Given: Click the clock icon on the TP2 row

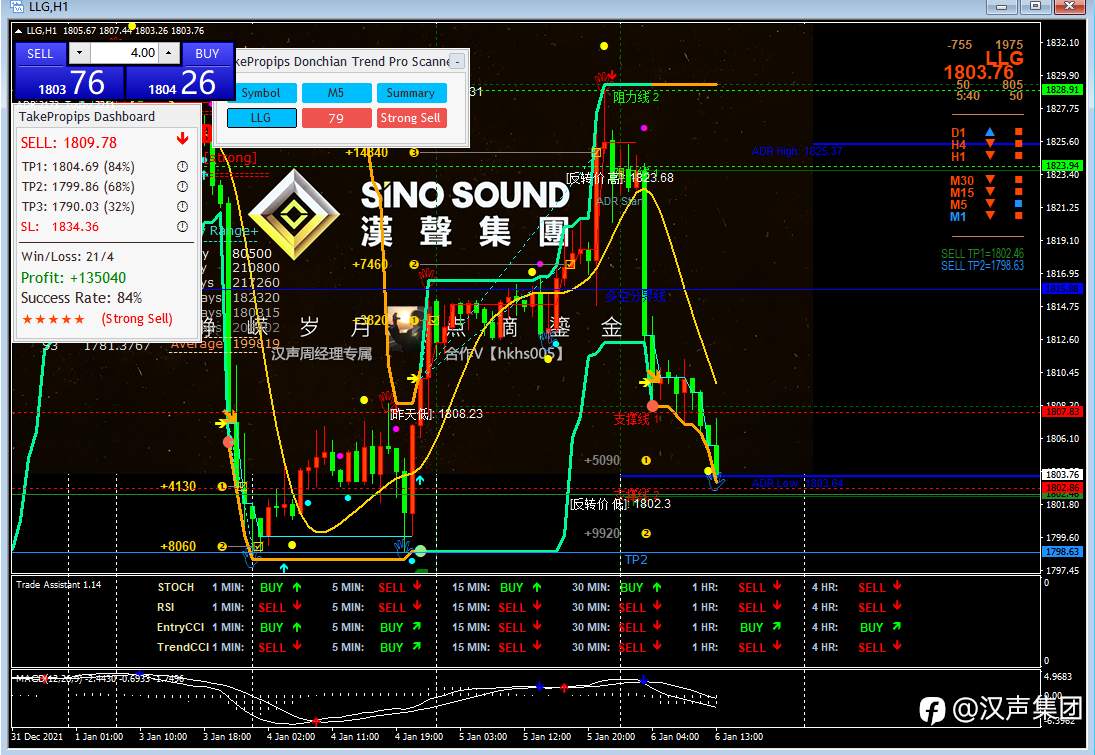Looking at the screenshot, I should click(182, 186).
